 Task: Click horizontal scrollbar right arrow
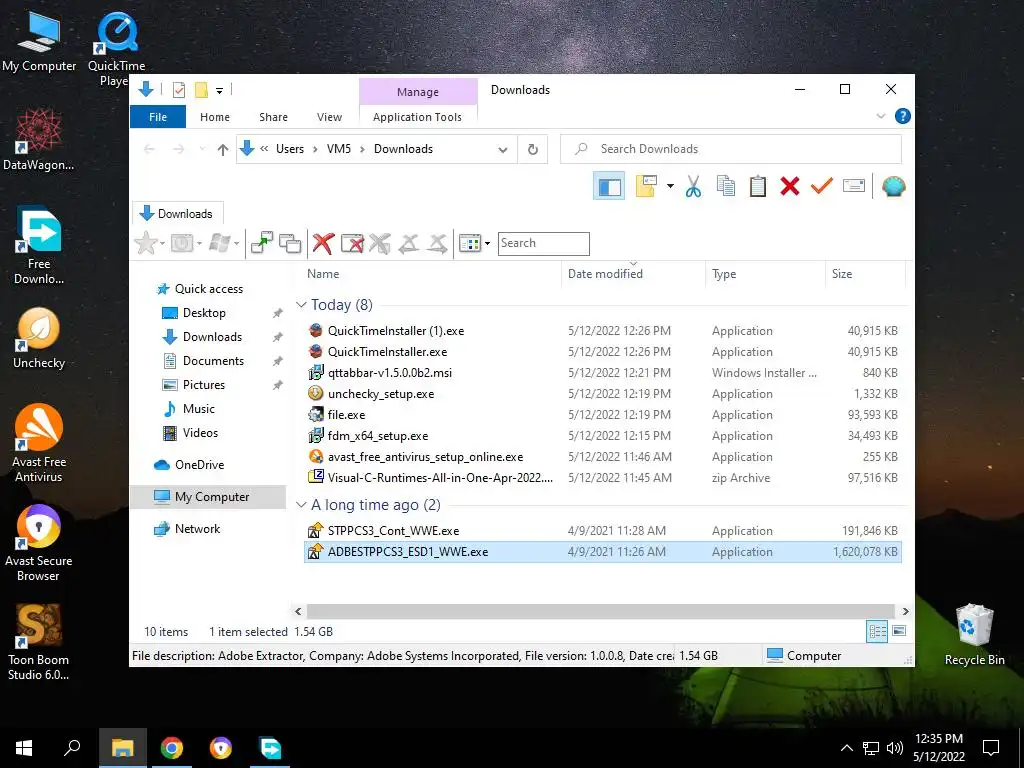[905, 611]
